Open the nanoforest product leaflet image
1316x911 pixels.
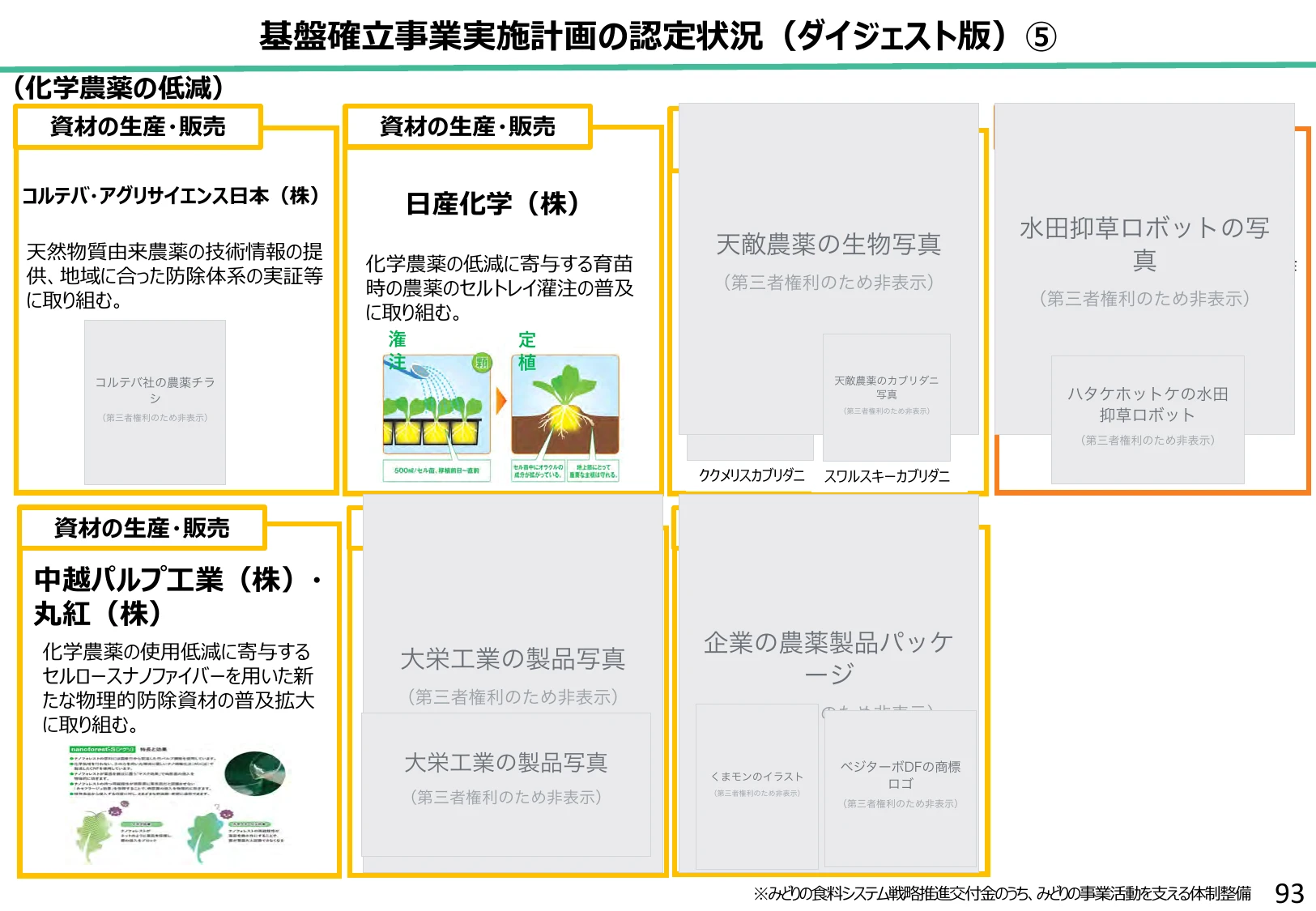(178, 806)
